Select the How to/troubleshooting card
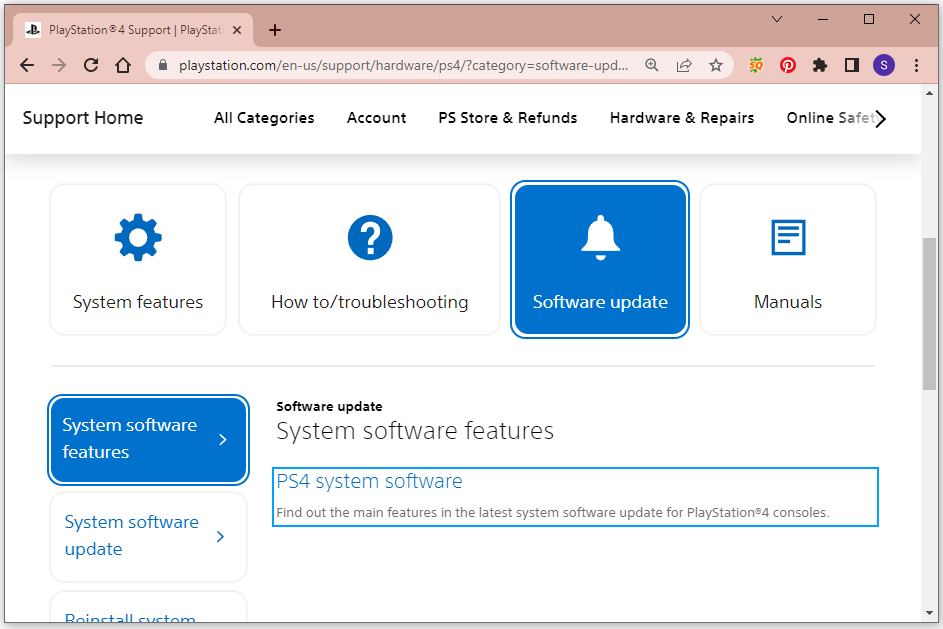The image size is (943, 629). pyautogui.click(x=369, y=259)
